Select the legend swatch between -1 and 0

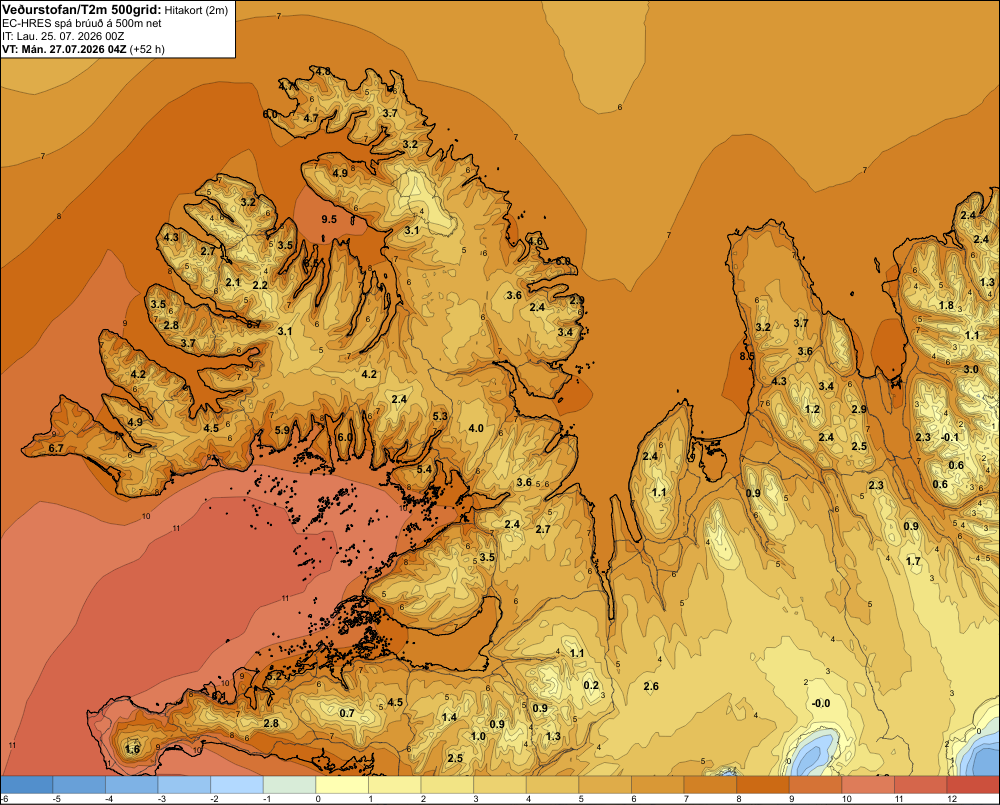pos(290,784)
